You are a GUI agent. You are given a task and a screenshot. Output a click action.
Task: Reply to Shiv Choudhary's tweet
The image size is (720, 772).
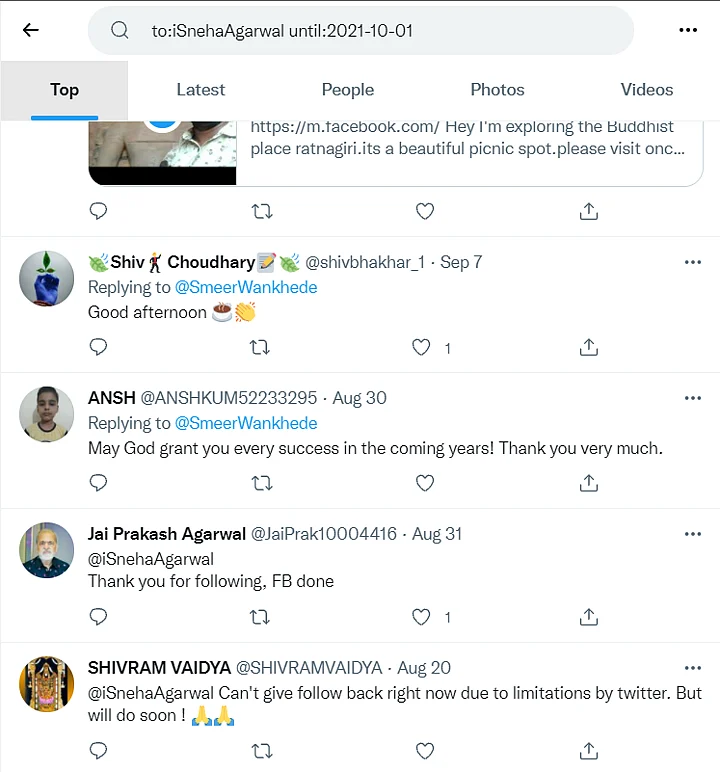click(98, 348)
